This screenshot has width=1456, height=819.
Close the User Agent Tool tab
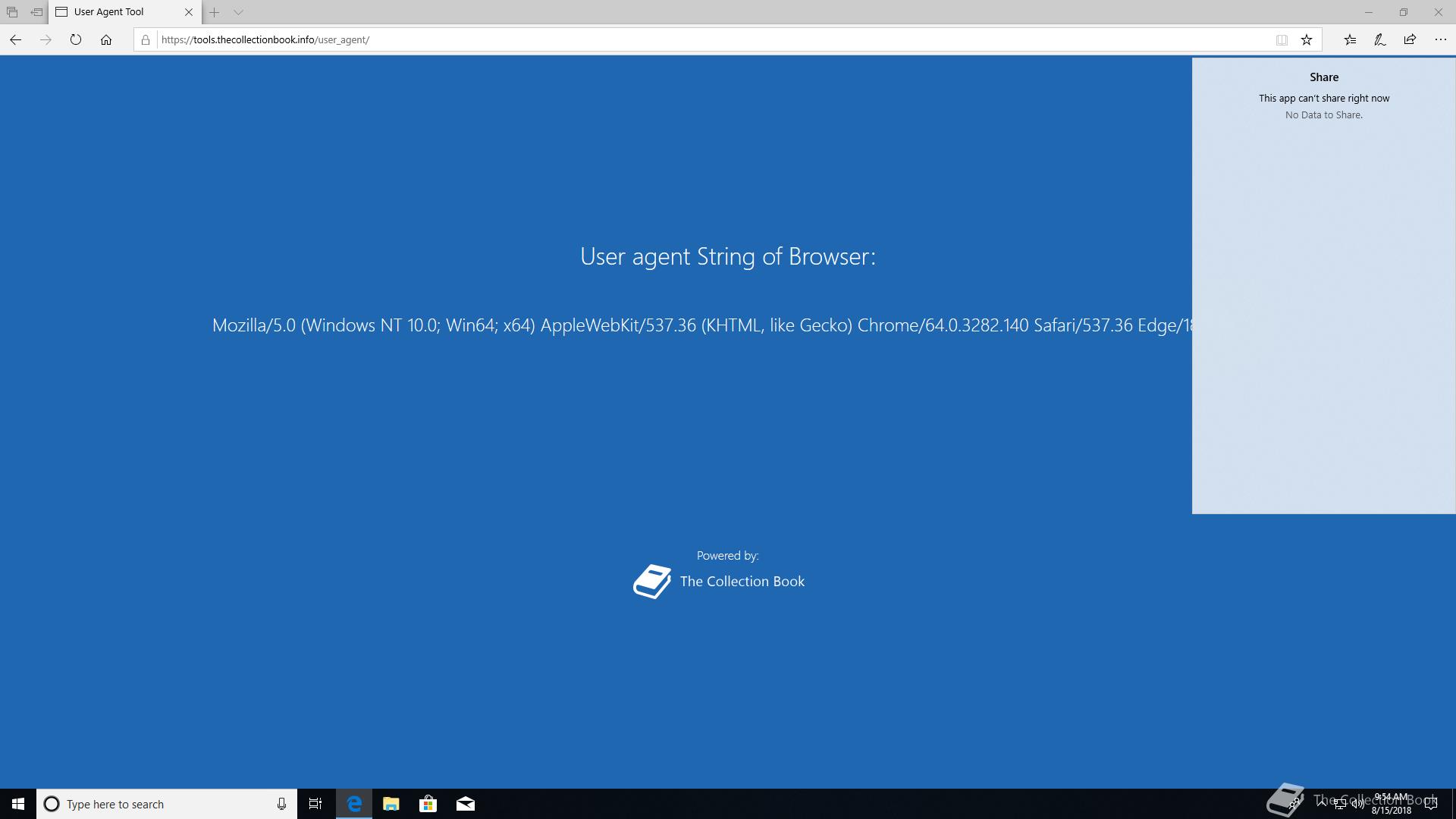tap(189, 12)
